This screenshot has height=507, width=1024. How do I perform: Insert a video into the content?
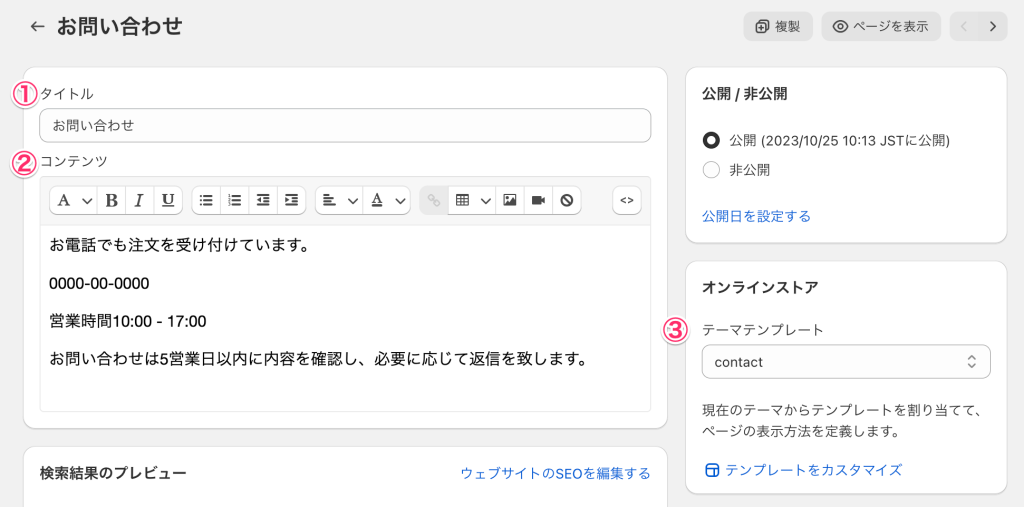point(538,200)
